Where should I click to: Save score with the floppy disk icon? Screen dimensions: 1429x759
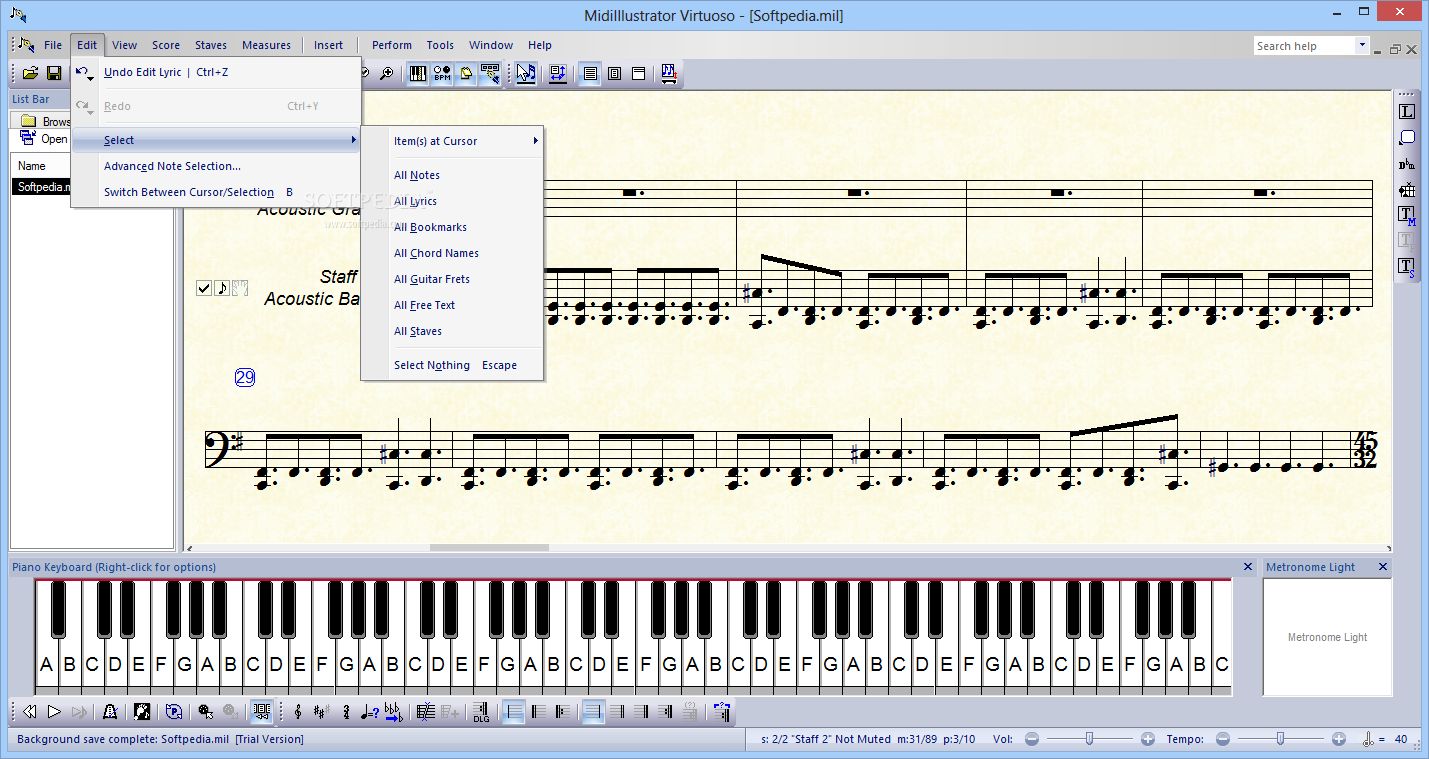pyautogui.click(x=54, y=73)
